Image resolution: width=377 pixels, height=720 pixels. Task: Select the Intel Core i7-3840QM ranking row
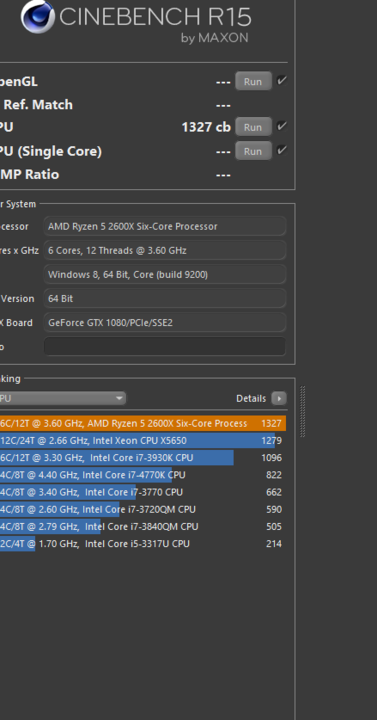coord(143,527)
